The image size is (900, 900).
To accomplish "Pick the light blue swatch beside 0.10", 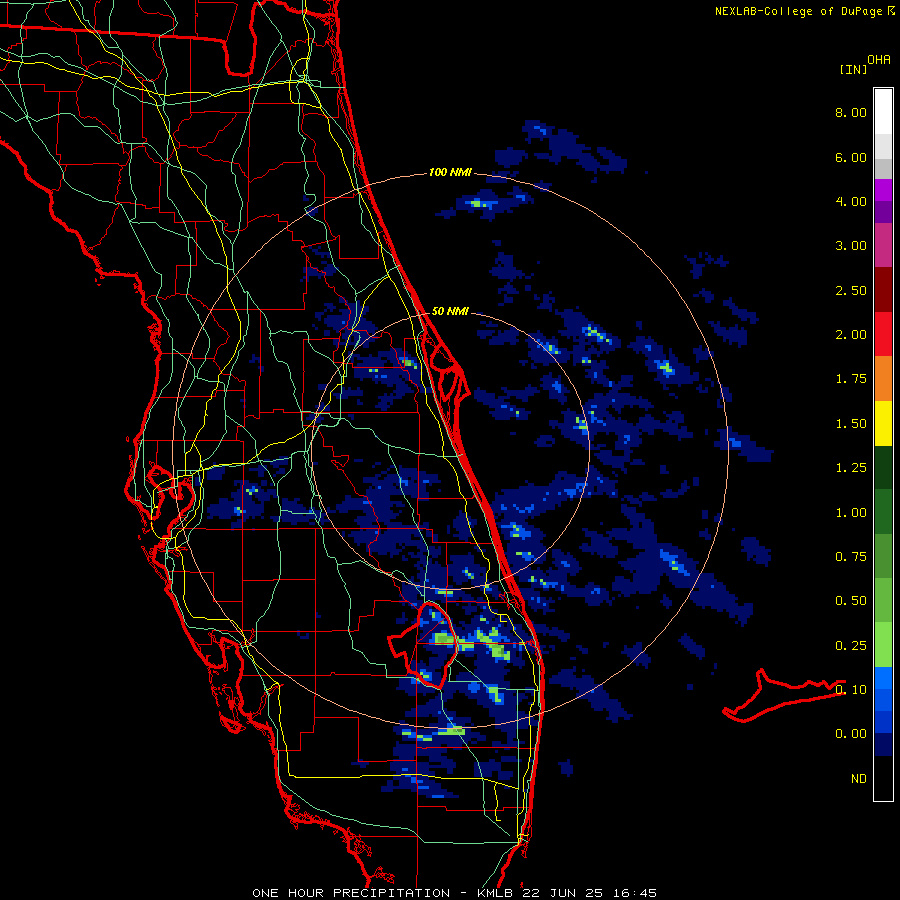I will (883, 678).
